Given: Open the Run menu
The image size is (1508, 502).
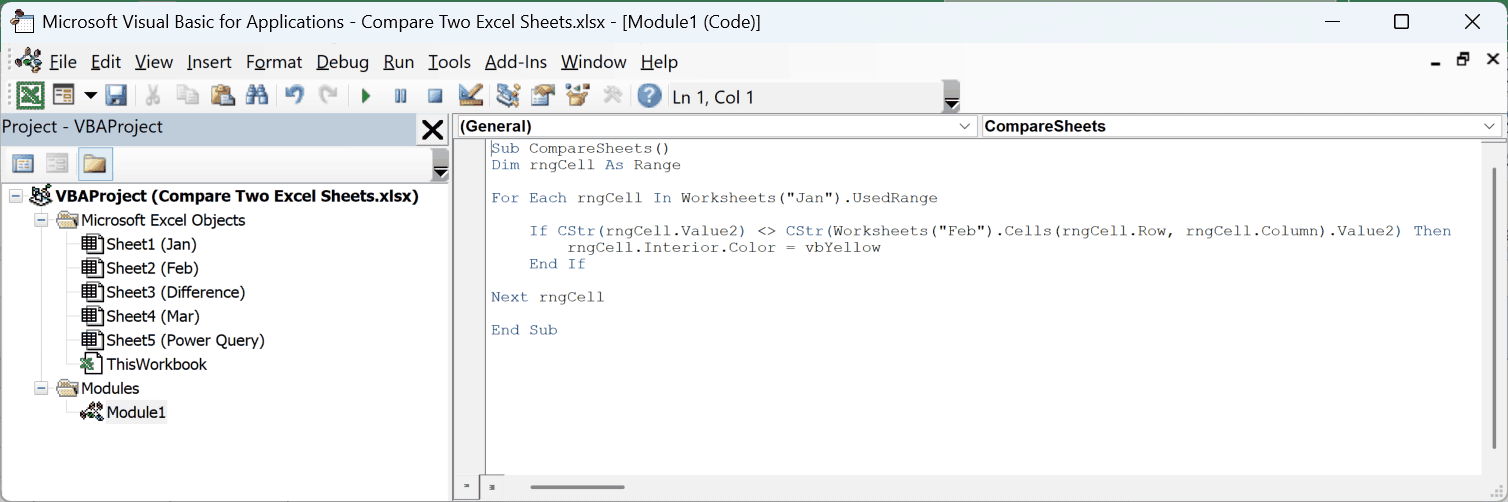Looking at the screenshot, I should click(x=398, y=62).
